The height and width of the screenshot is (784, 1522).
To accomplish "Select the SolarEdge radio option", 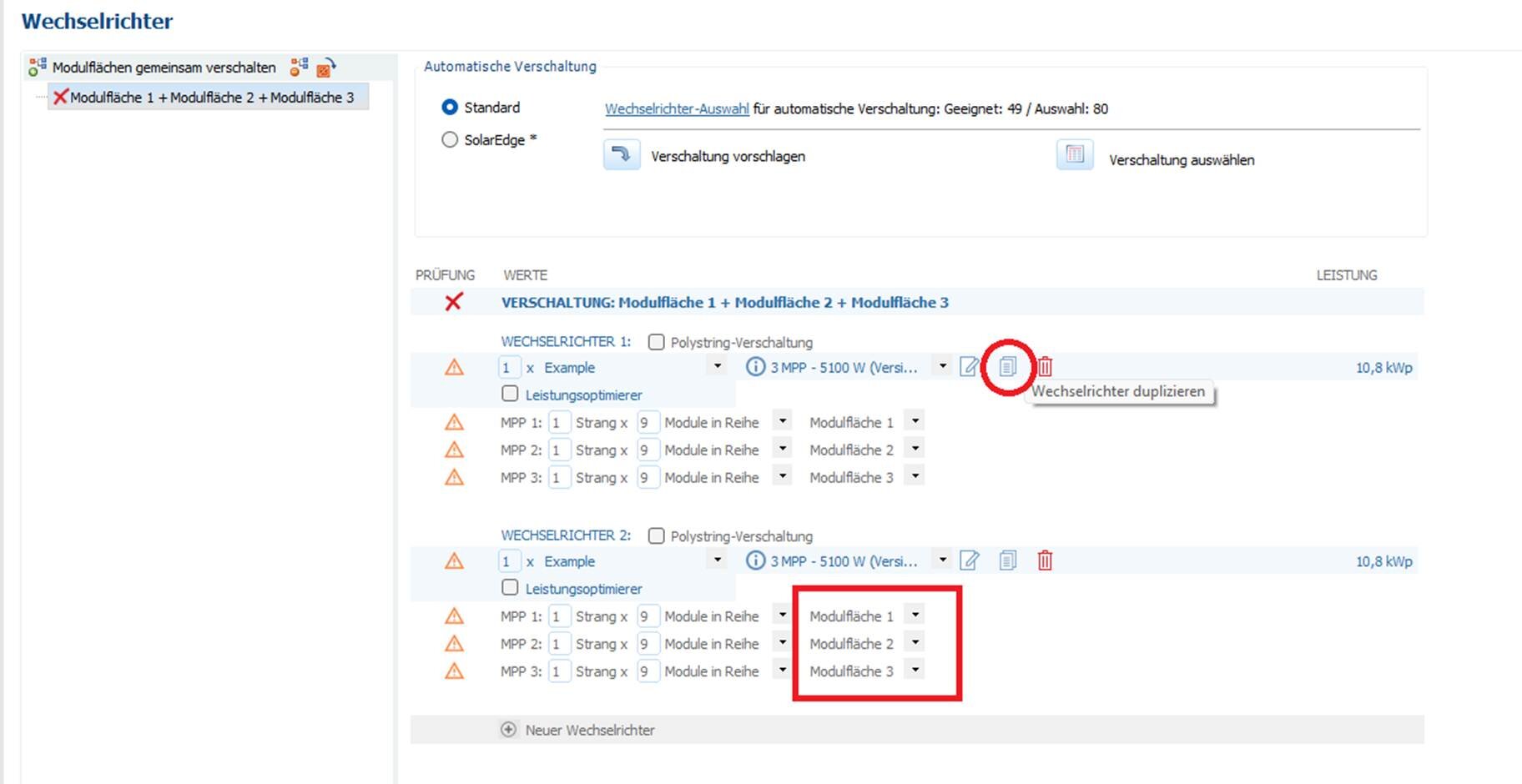I will point(450,140).
